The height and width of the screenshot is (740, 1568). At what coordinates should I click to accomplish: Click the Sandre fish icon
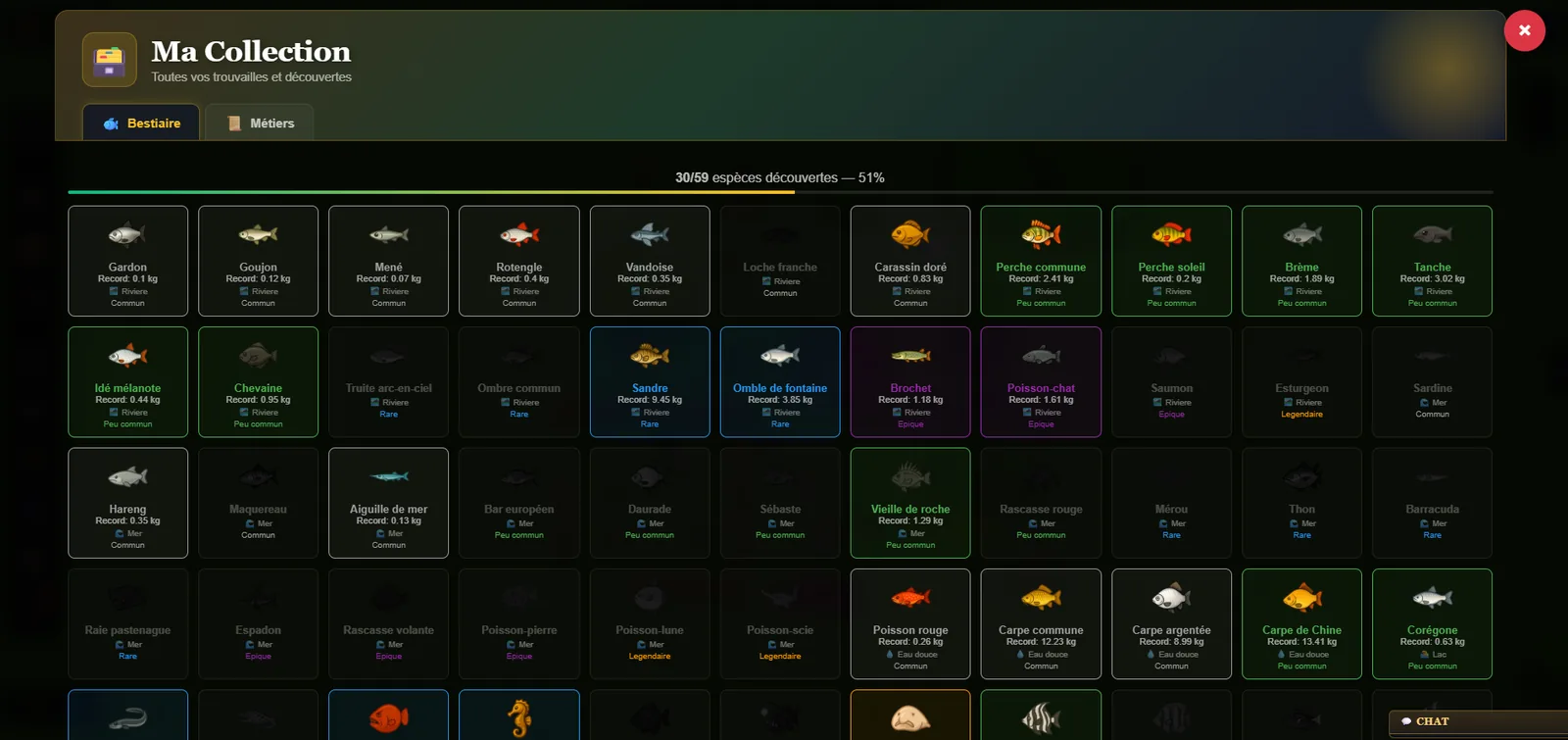[650, 356]
